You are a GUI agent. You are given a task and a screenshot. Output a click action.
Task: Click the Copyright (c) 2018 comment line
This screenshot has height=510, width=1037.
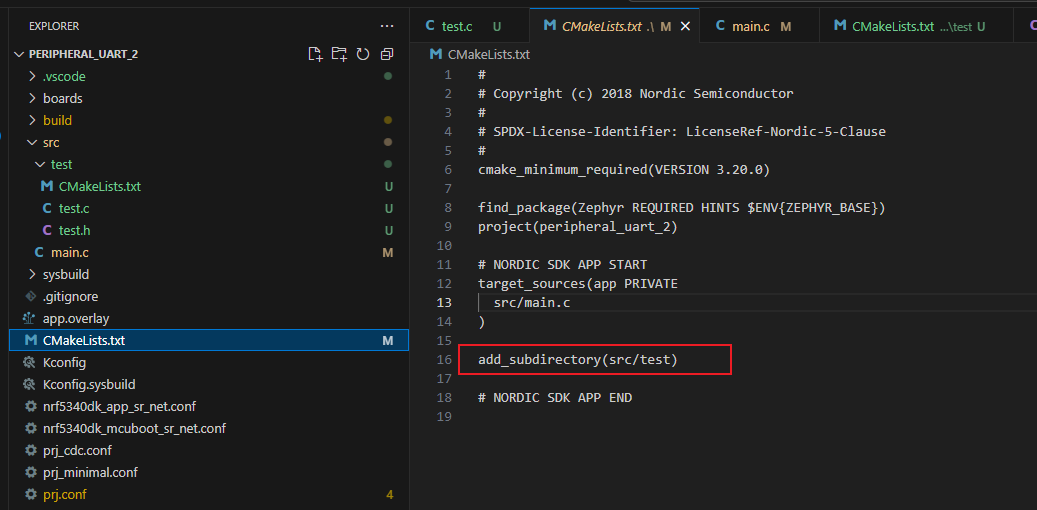pyautogui.click(x=636, y=93)
